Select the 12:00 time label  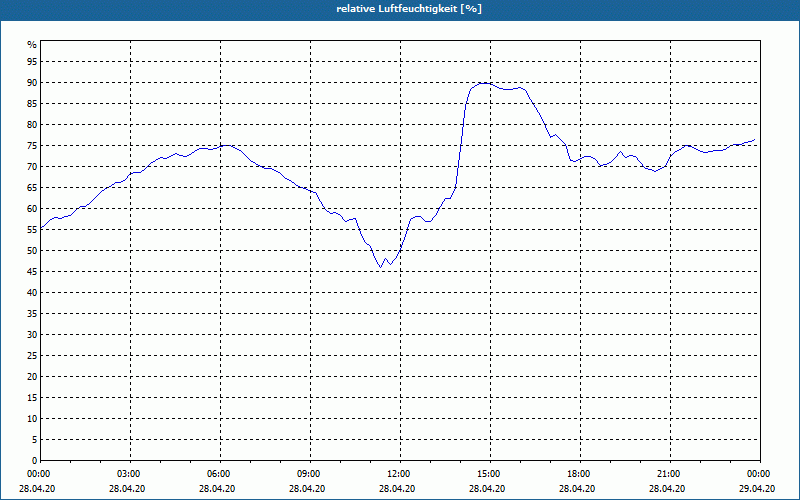point(397,474)
